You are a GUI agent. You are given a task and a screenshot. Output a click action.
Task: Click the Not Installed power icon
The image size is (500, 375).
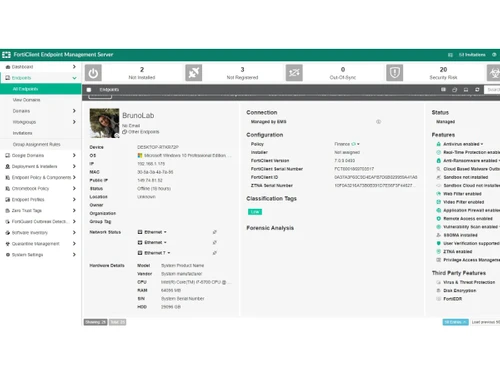tap(93, 73)
